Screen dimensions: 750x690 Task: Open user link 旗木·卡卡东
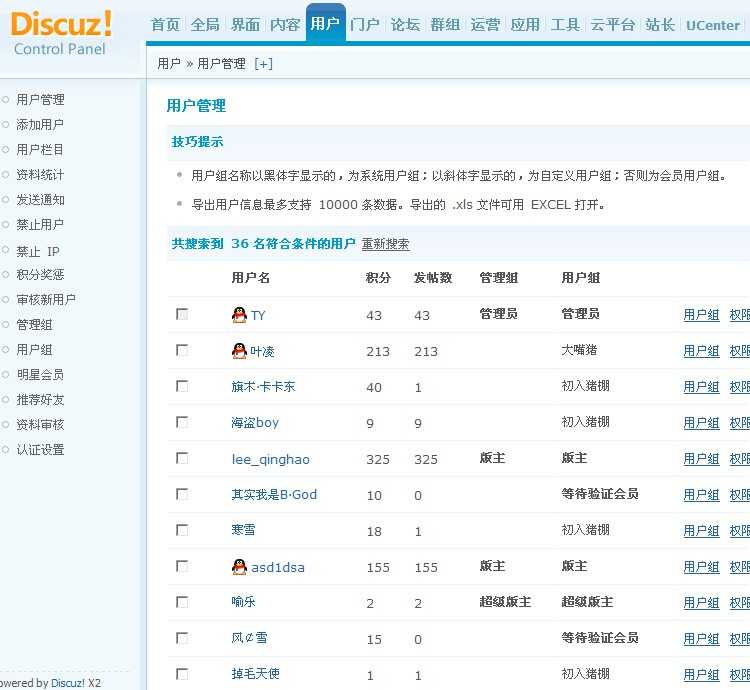pyautogui.click(x=264, y=386)
